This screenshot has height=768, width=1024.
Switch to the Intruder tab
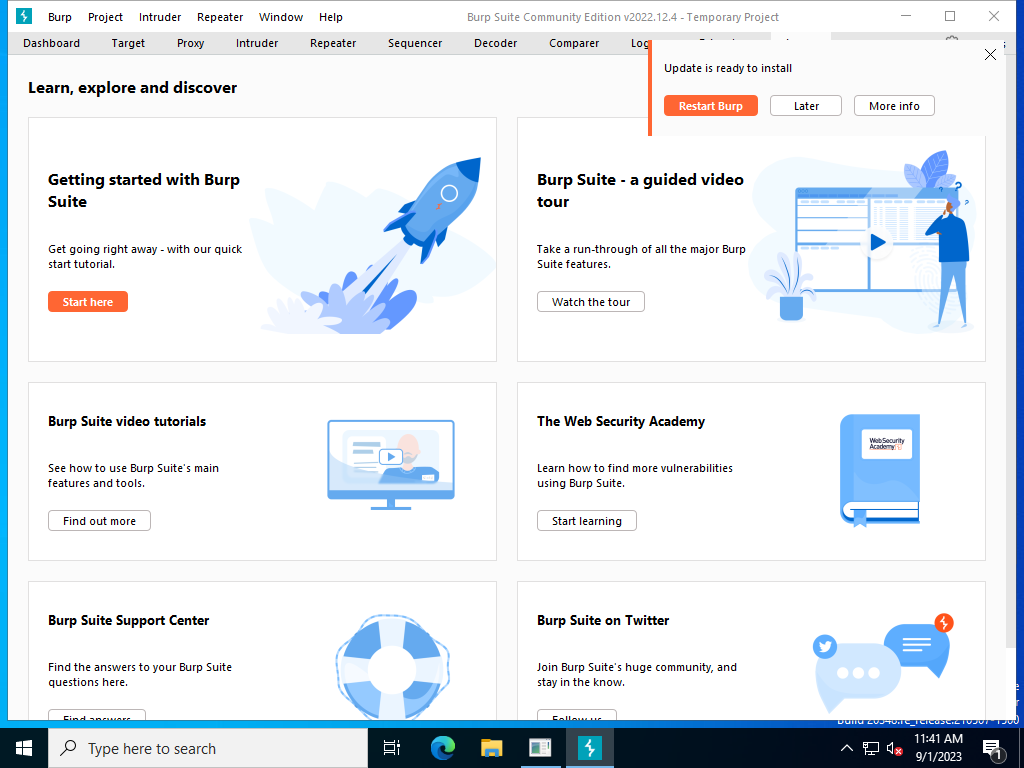coord(257,43)
